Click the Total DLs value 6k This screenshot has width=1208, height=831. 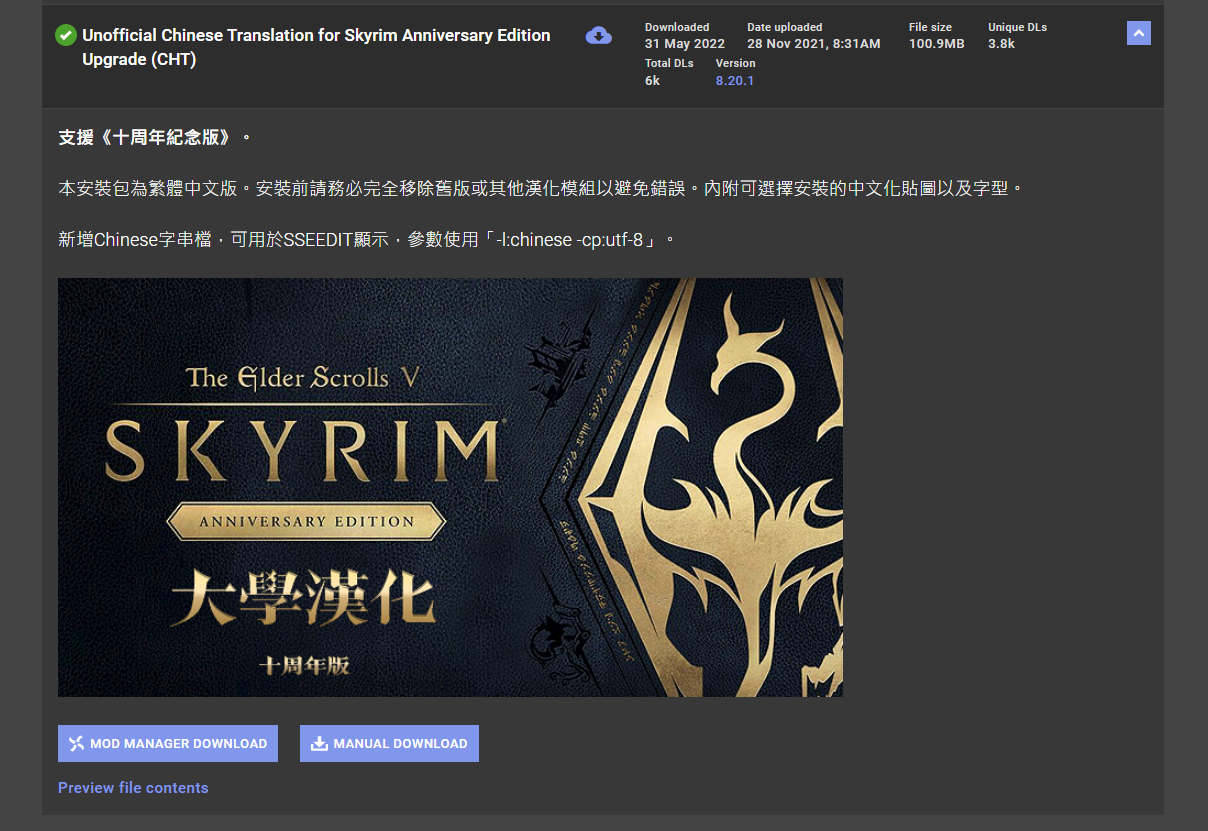point(652,81)
